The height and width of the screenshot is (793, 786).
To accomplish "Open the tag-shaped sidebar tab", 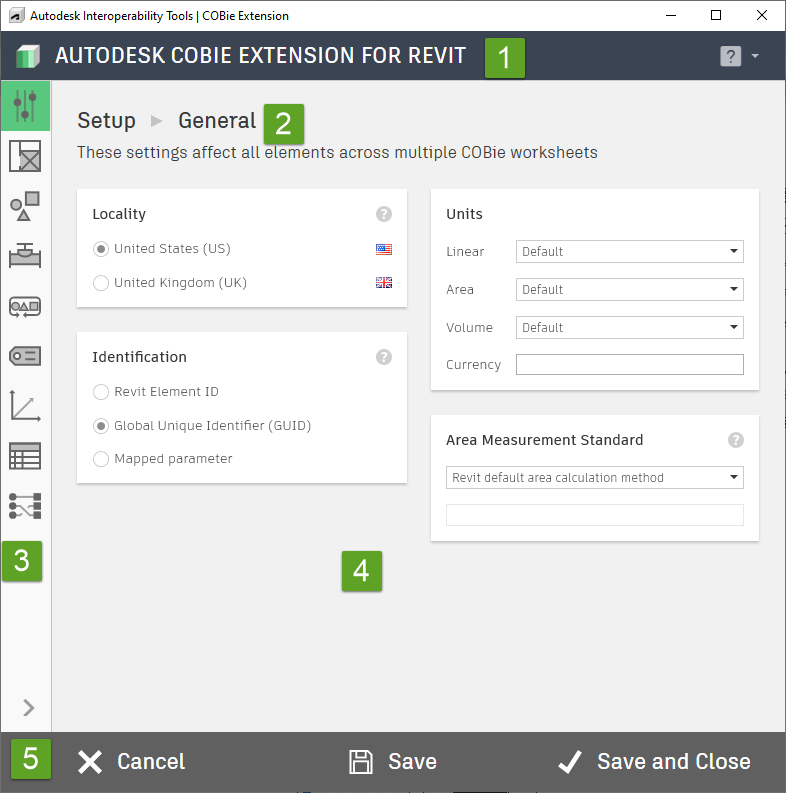I will tap(25, 356).
